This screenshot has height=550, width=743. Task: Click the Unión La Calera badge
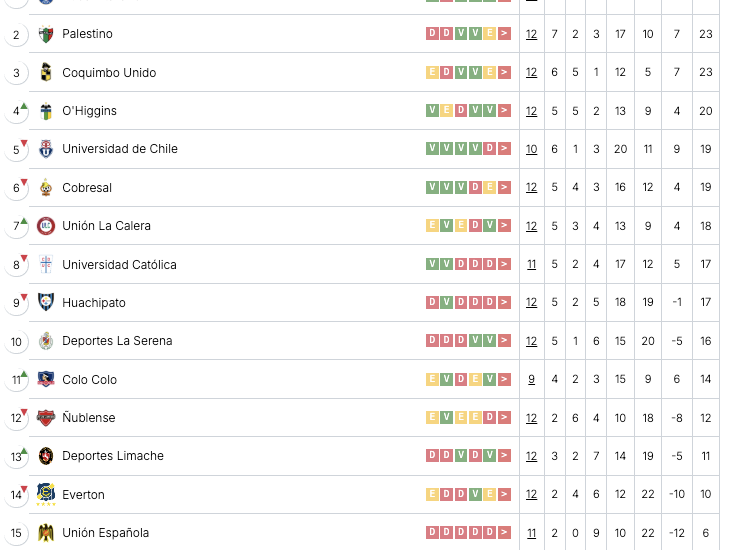click(x=46, y=226)
